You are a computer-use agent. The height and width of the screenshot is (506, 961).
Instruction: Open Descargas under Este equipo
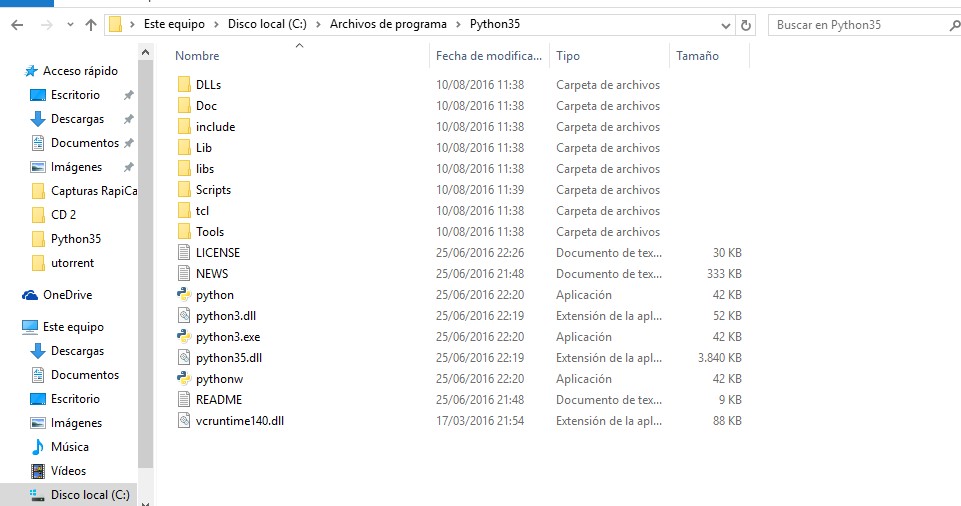pos(77,351)
